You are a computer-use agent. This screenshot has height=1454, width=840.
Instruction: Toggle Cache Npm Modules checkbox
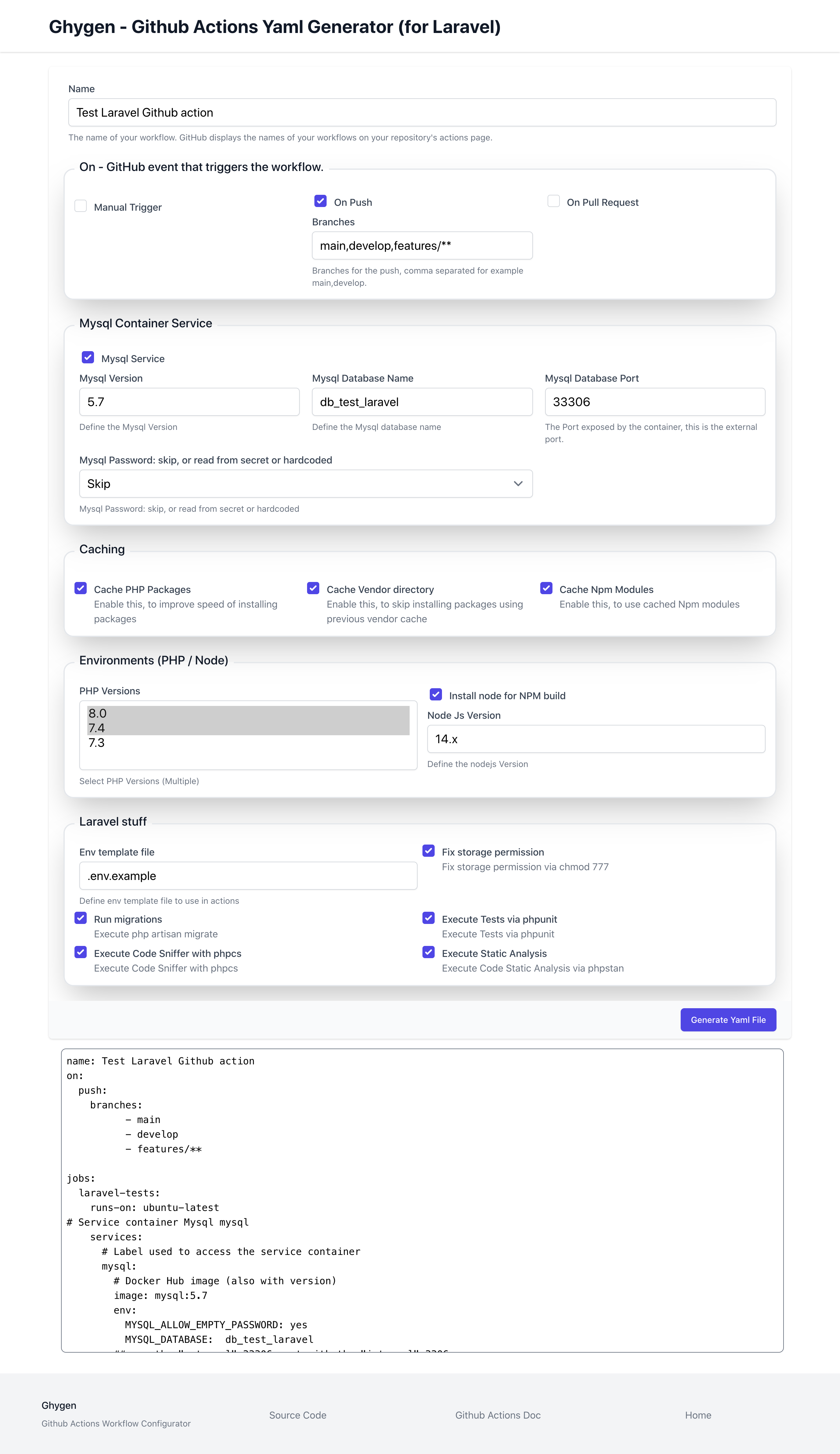546,588
